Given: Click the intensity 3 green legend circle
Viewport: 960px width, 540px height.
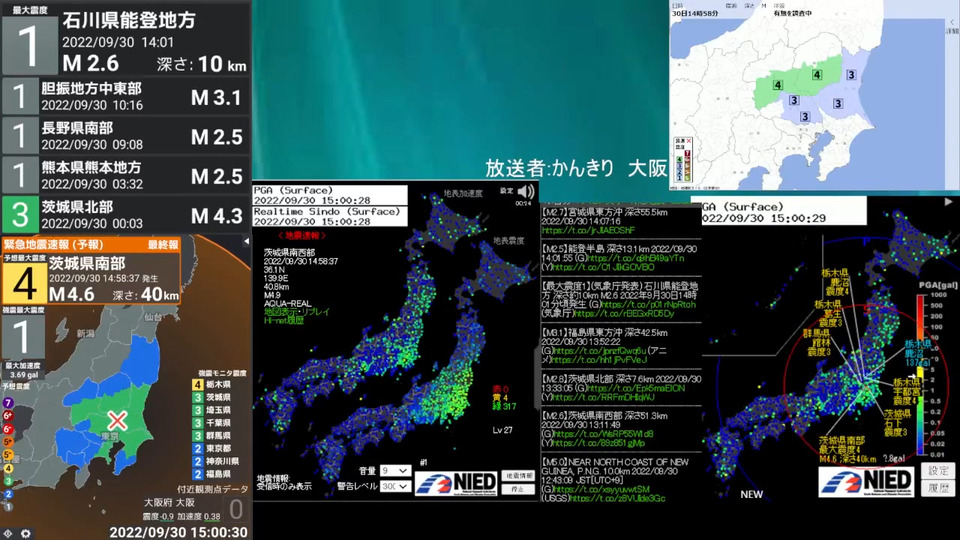Looking at the screenshot, I should 8,481.
